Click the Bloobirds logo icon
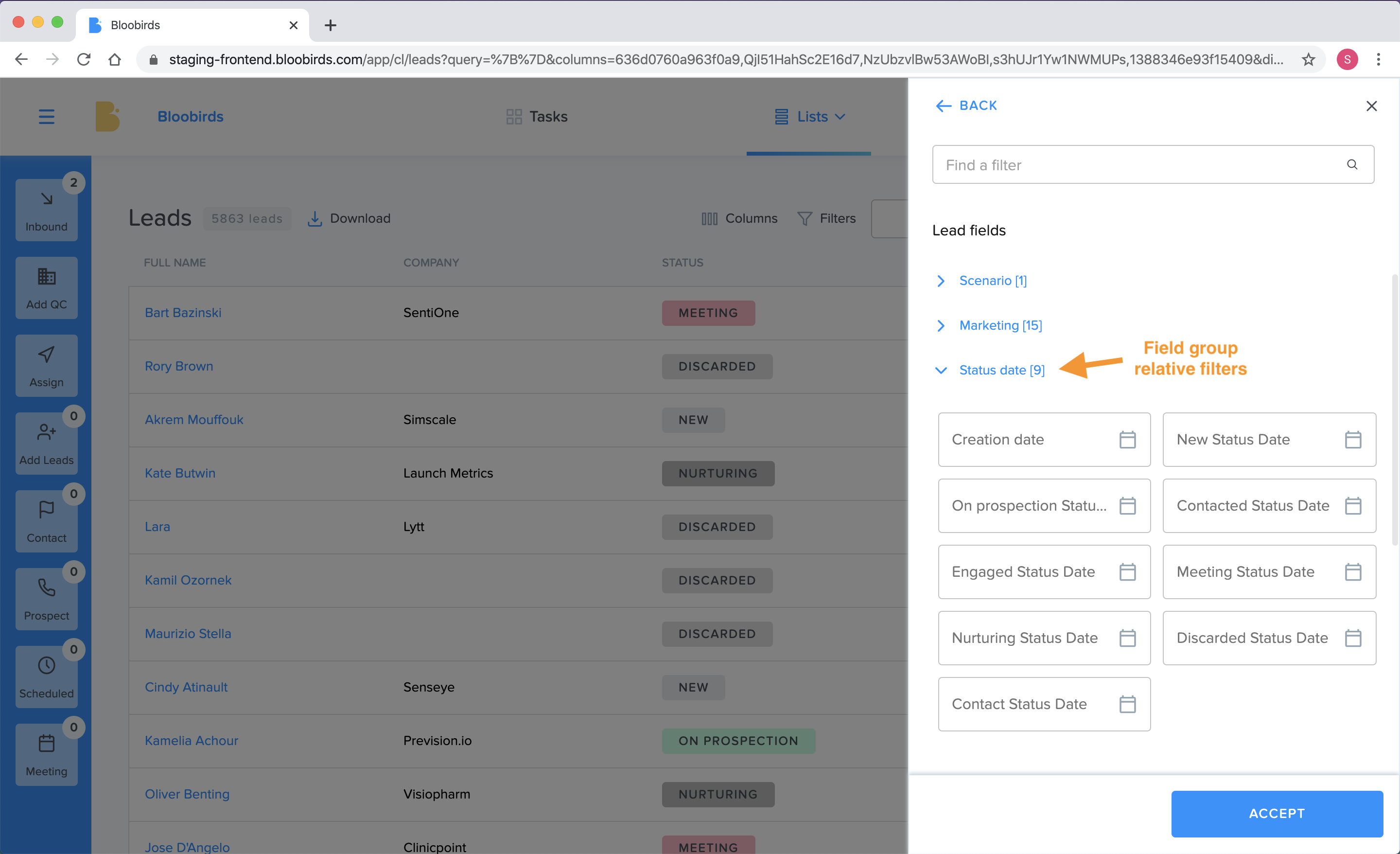This screenshot has height=854, width=1400. click(x=107, y=117)
